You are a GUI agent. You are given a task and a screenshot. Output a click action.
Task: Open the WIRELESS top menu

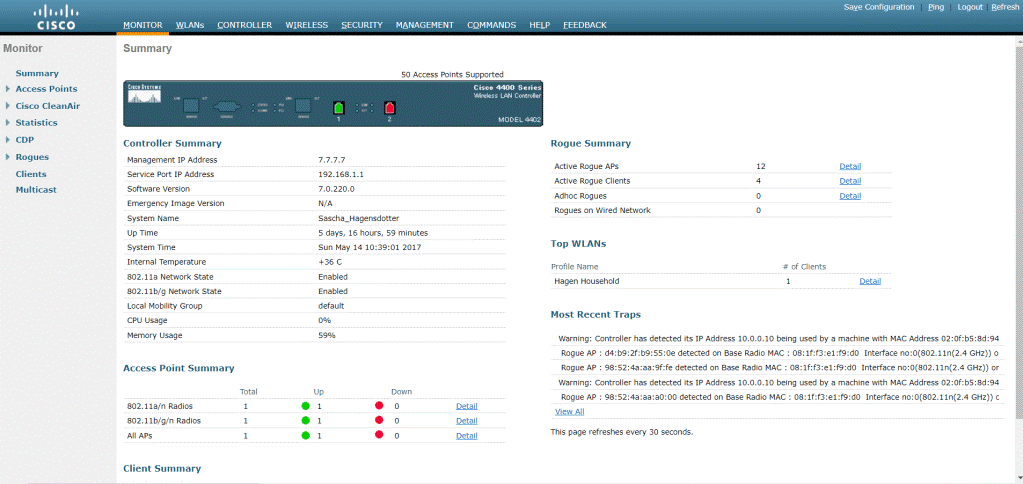(x=306, y=25)
